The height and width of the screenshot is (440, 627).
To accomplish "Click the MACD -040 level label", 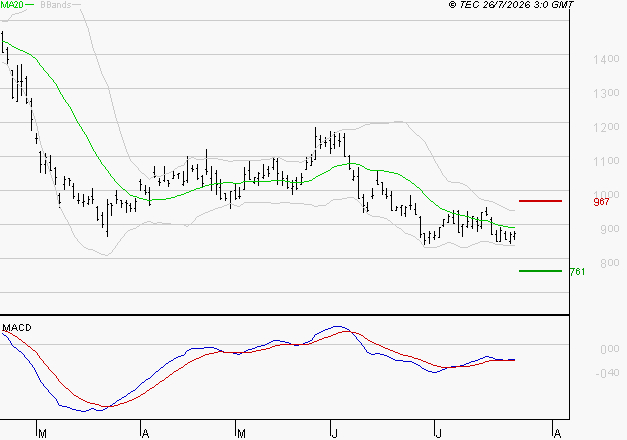I will [607, 373].
